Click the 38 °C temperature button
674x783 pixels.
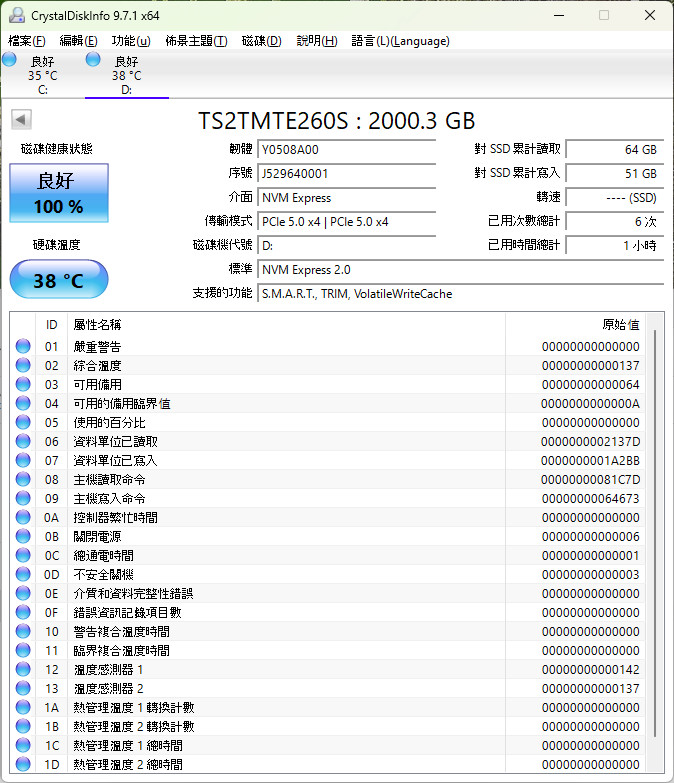[59, 279]
